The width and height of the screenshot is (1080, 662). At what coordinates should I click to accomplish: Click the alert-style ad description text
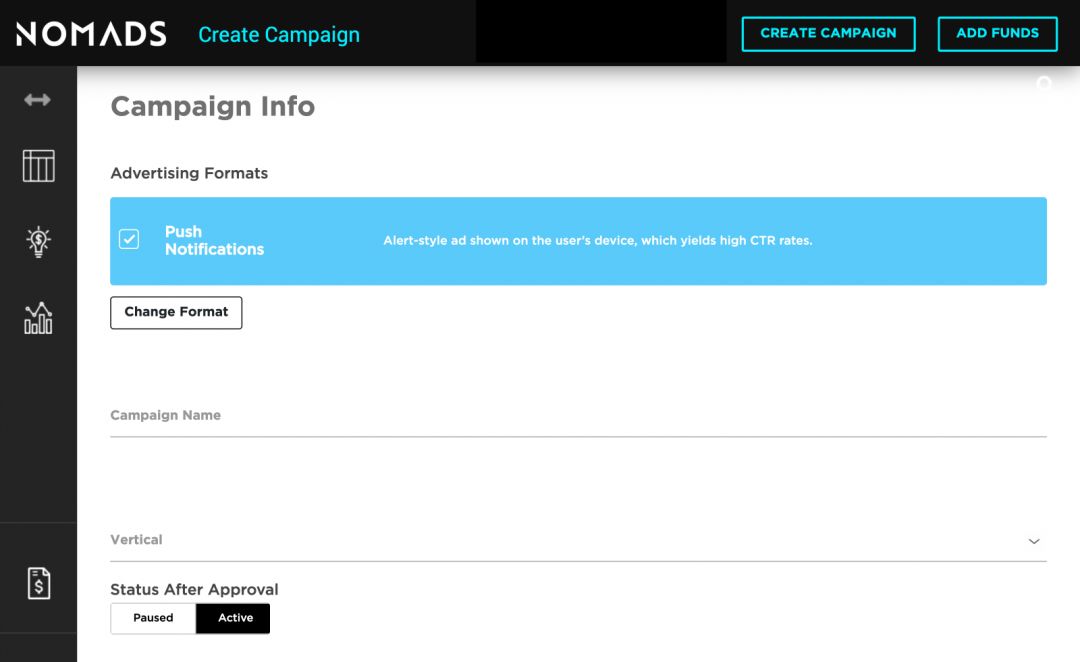pos(597,241)
